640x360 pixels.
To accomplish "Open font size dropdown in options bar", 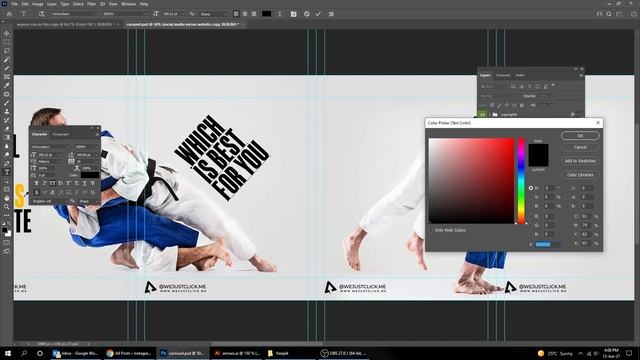I will 182,14.
